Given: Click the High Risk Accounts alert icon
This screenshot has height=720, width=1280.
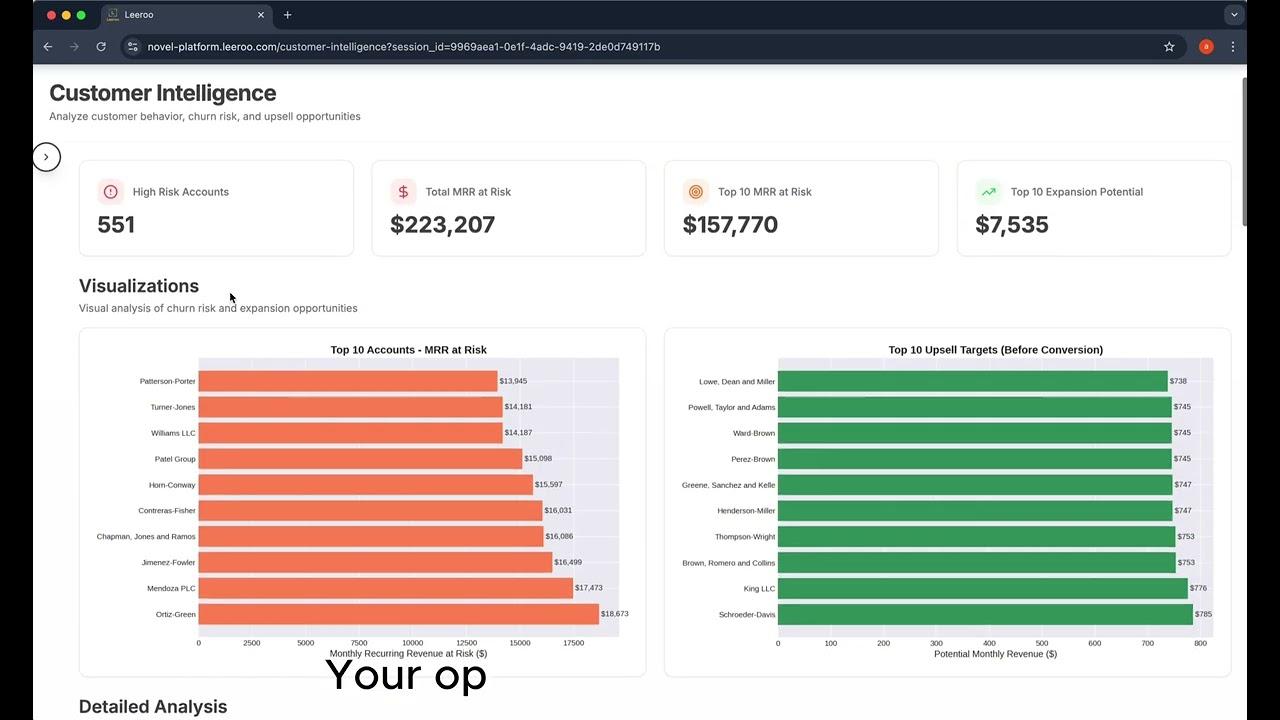Looking at the screenshot, I should tap(110, 192).
